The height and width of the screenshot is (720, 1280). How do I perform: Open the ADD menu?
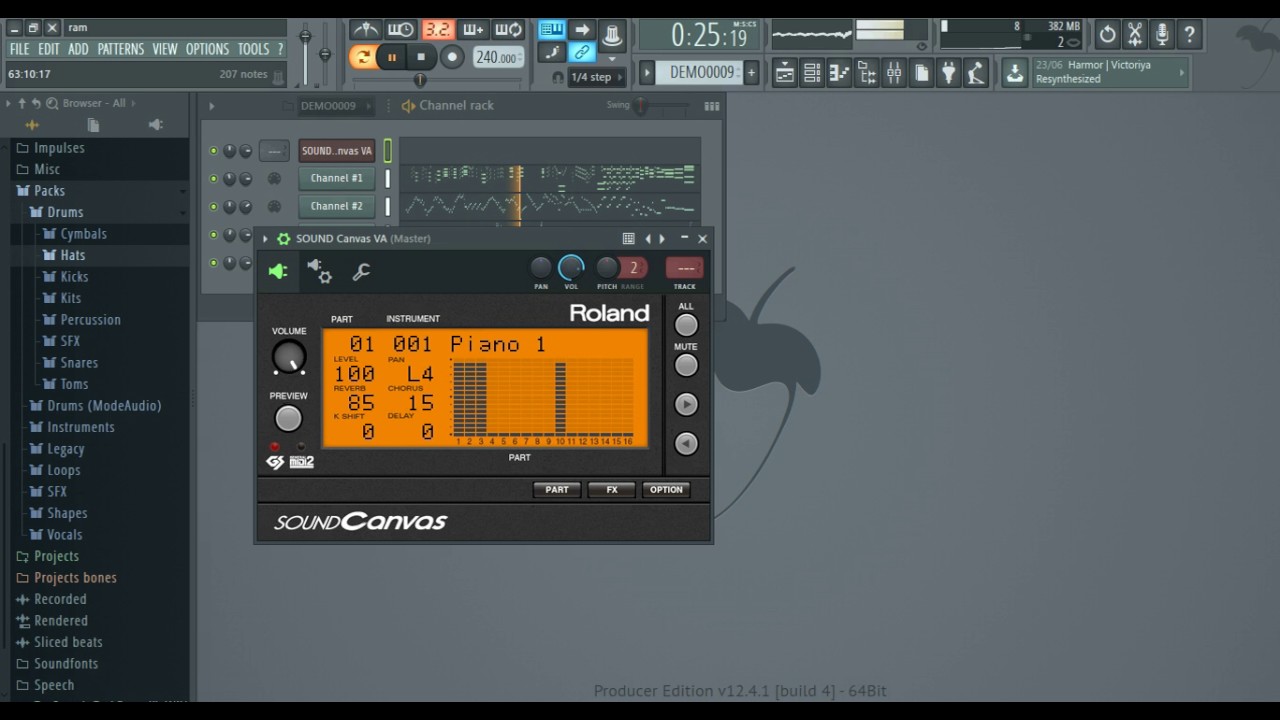tap(78, 49)
